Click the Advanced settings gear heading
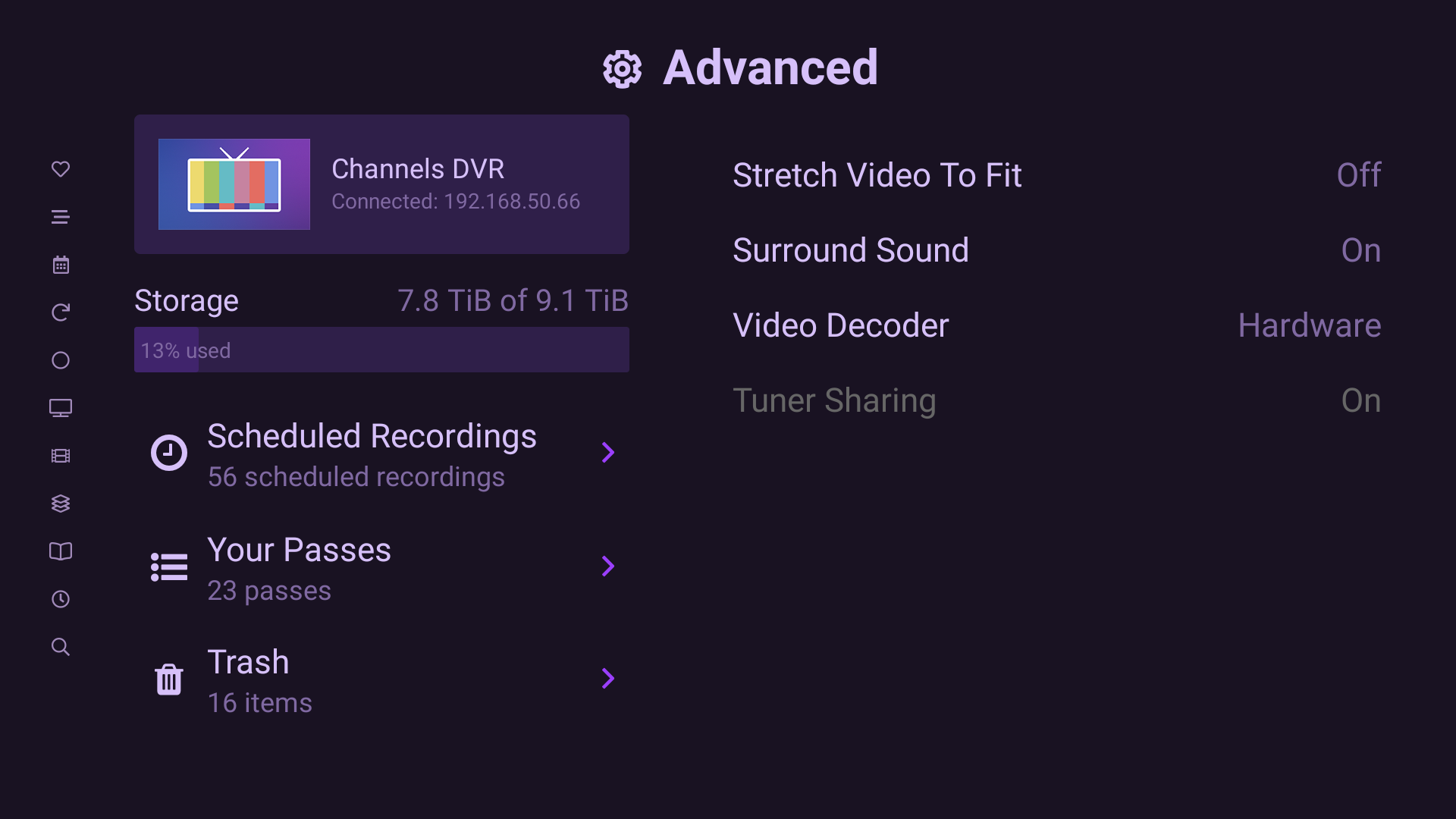Image resolution: width=1456 pixels, height=819 pixels. point(739,68)
